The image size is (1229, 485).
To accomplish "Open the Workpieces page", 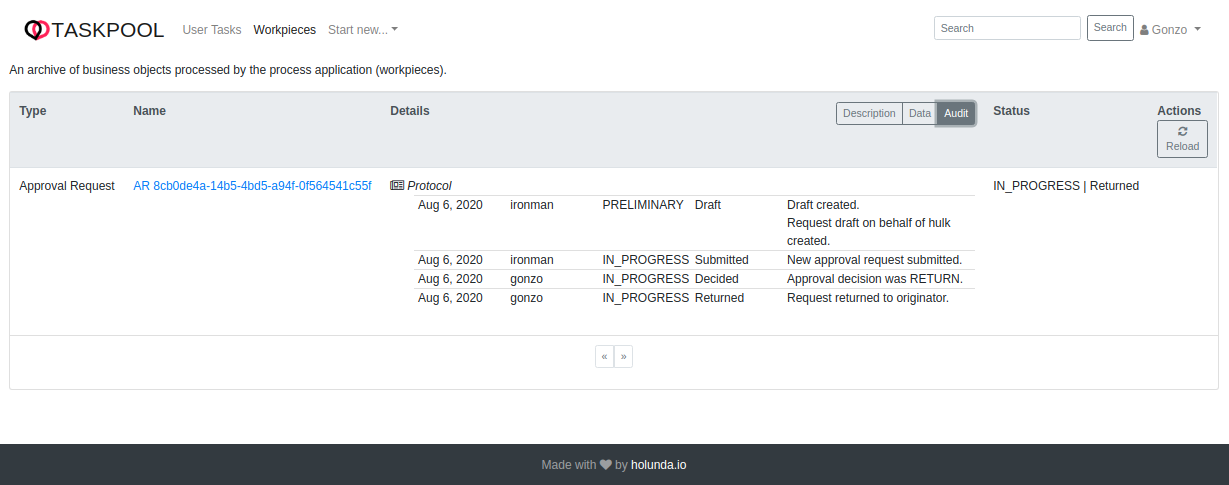I will (285, 30).
